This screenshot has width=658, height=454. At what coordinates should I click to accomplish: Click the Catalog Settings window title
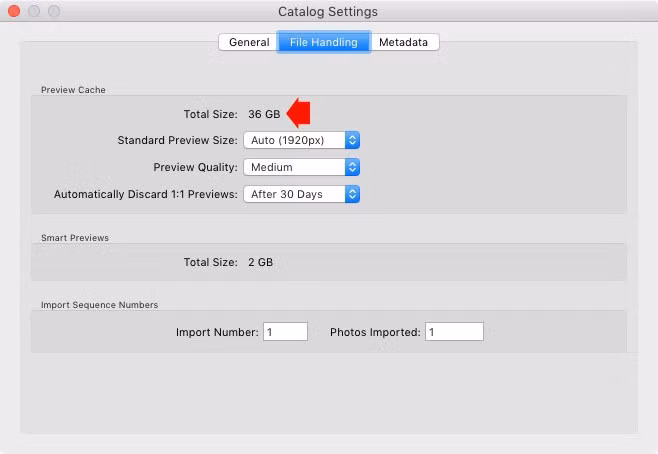click(328, 12)
